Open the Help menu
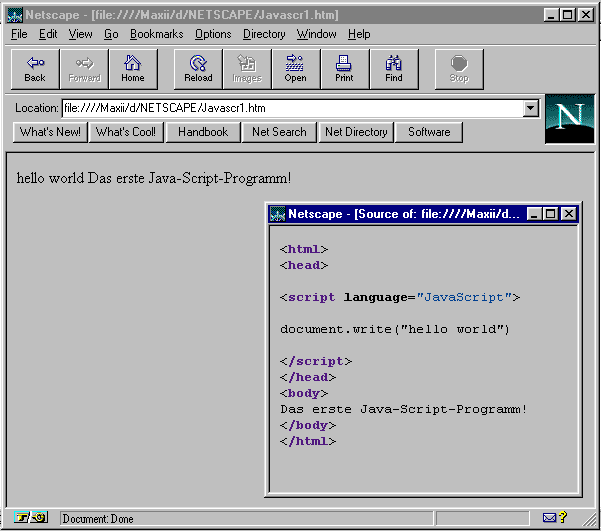 pyautogui.click(x=359, y=34)
